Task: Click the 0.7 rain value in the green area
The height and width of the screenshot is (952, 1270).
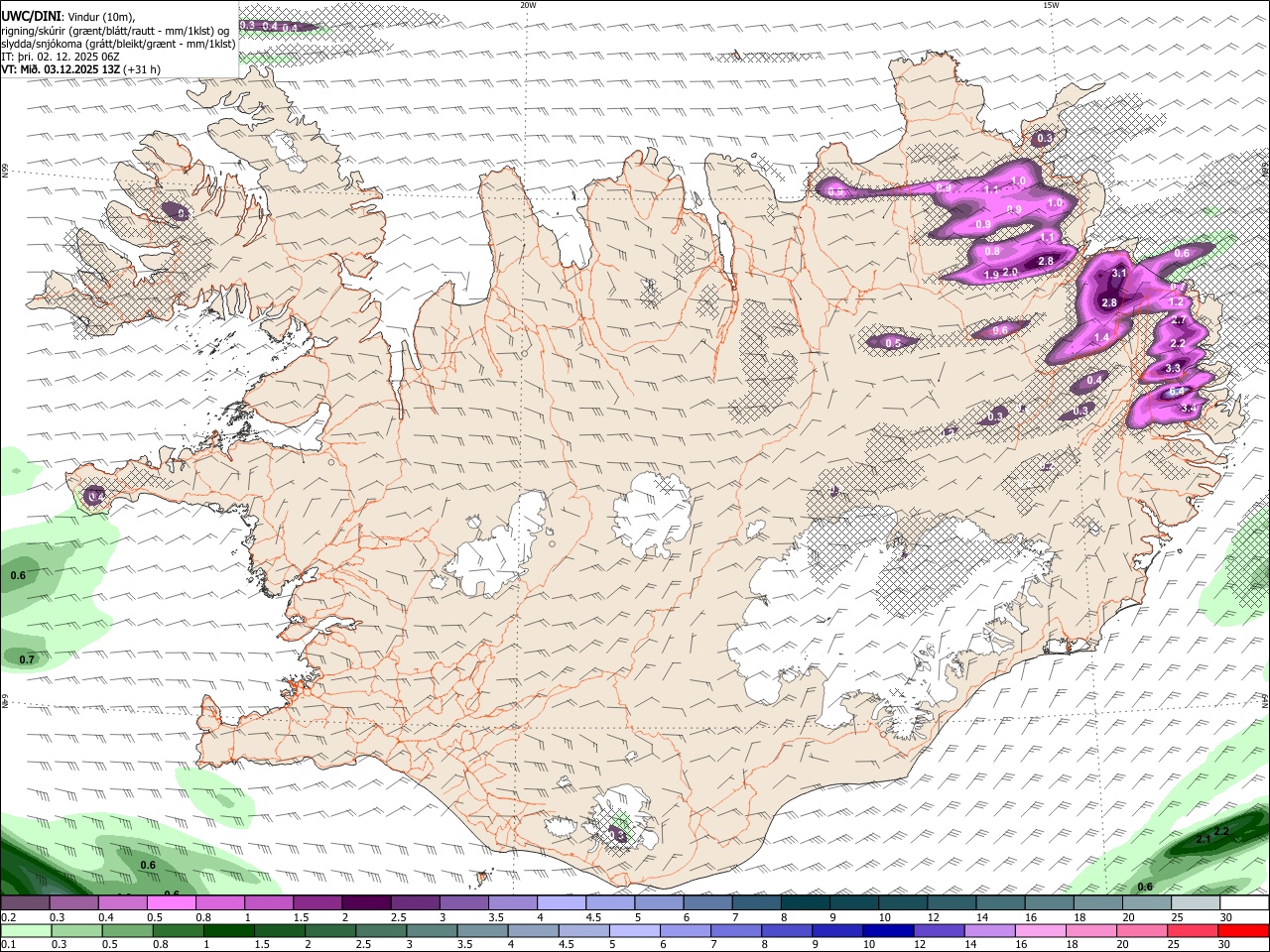Action: (27, 659)
